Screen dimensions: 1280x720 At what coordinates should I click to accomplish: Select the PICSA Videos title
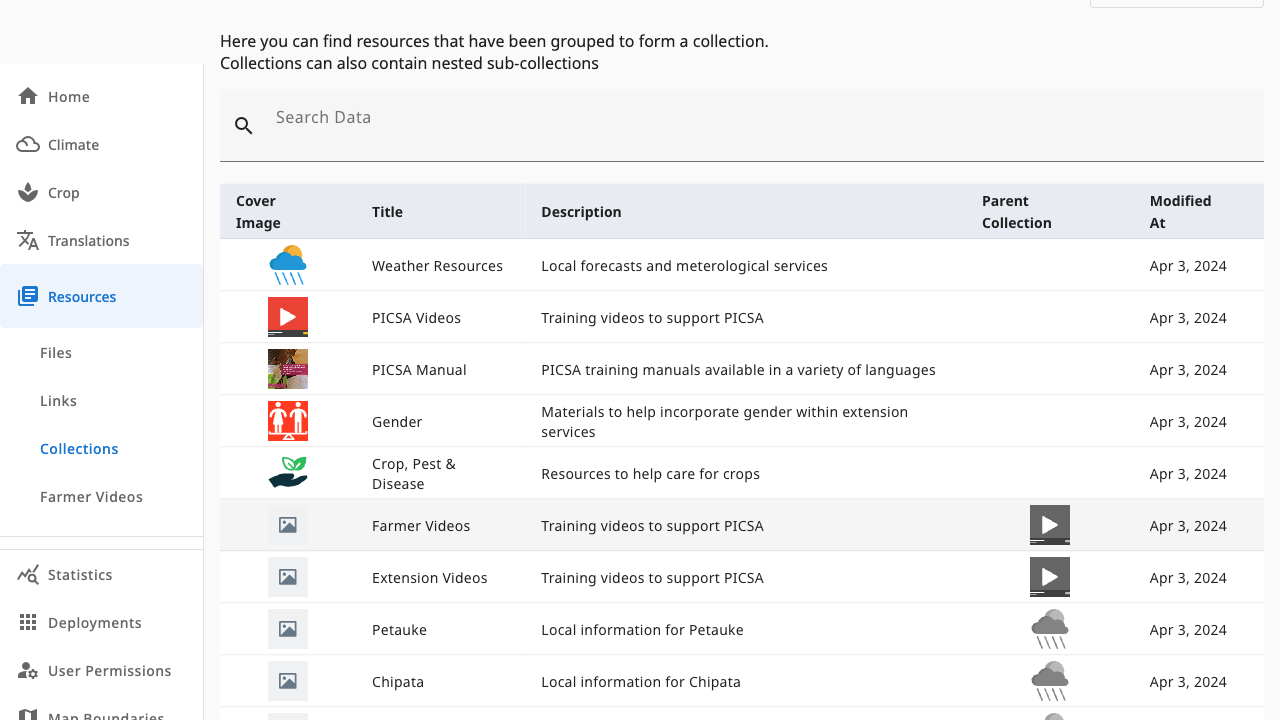pyautogui.click(x=416, y=317)
